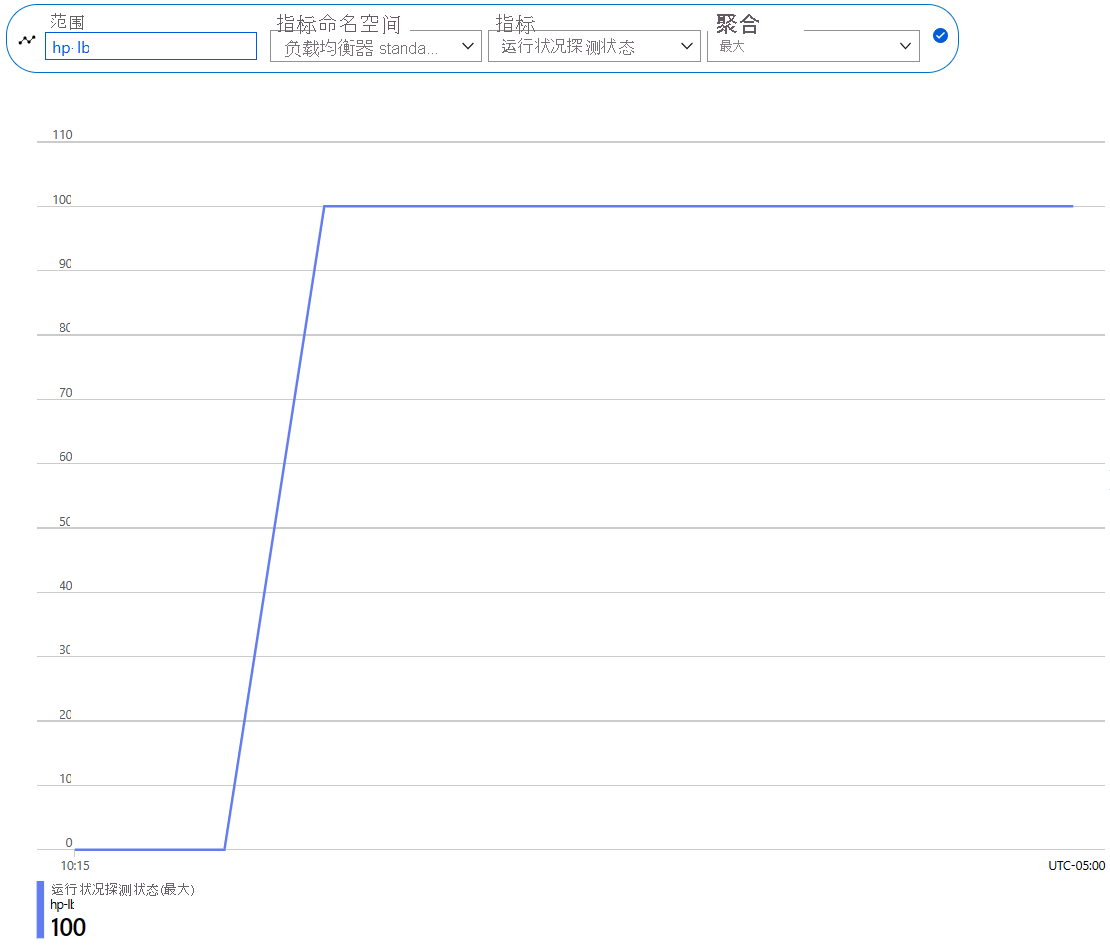Click the legend value 100
This screenshot has height=945, width=1110.
[x=68, y=927]
